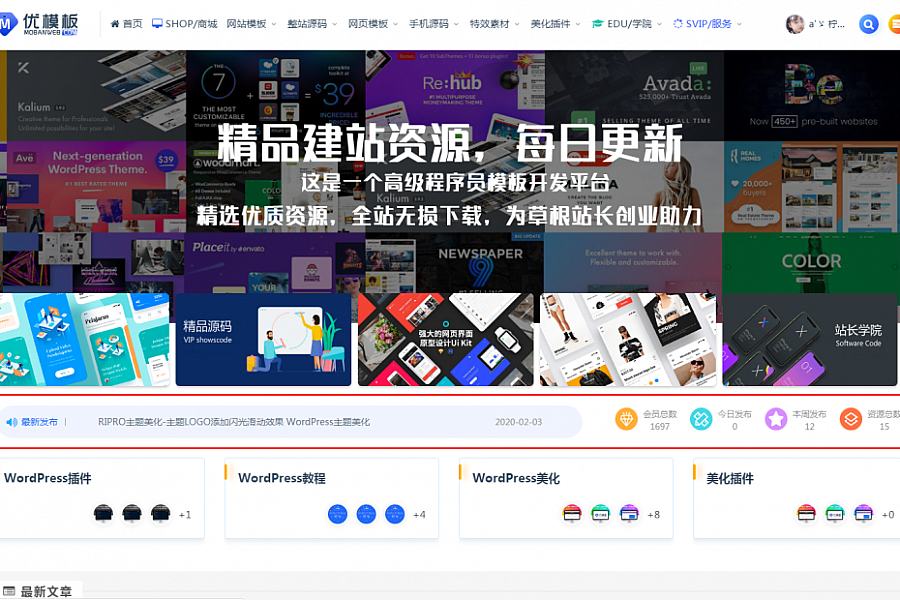900x600 pixels.
Task: Open the fashion shop template card
Action: 627,339
